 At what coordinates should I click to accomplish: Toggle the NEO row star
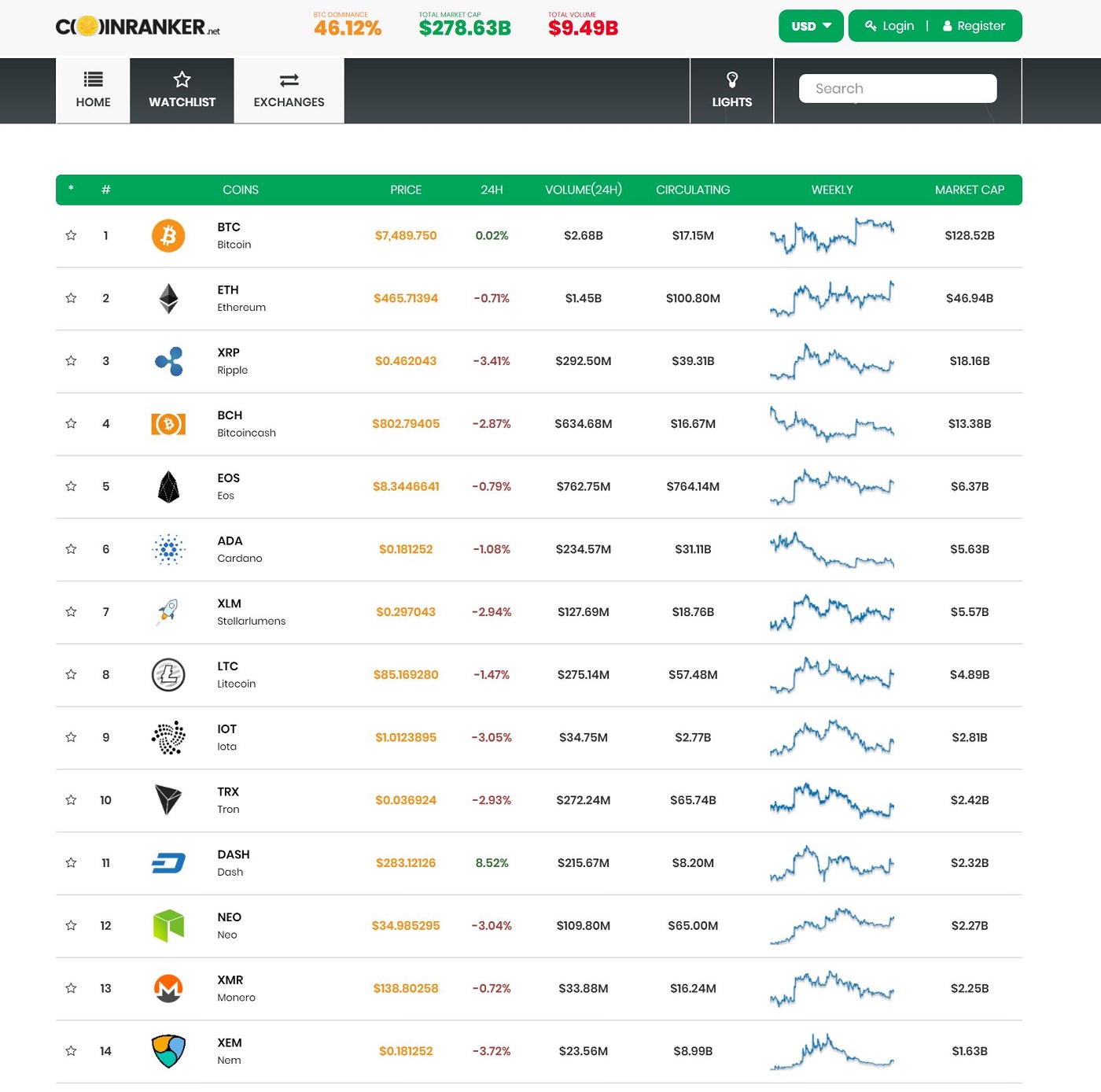click(71, 926)
